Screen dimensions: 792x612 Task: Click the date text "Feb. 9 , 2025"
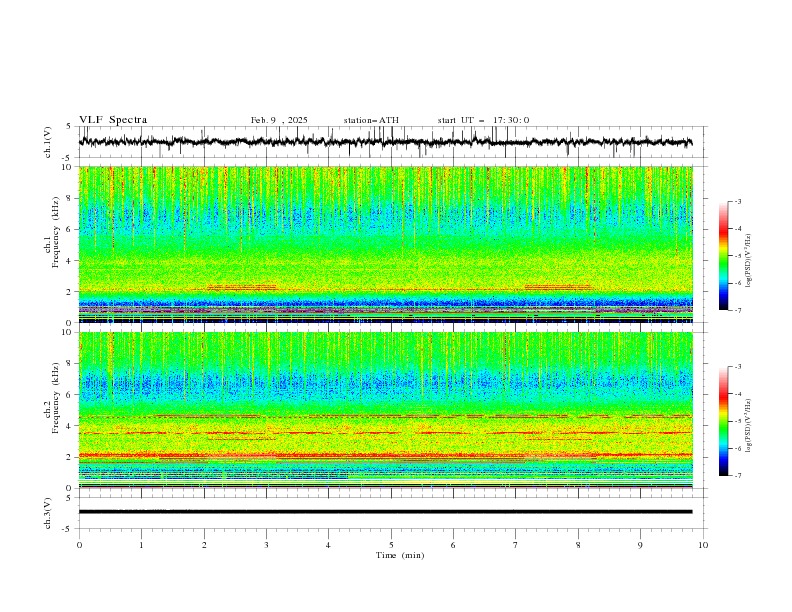click(x=279, y=120)
